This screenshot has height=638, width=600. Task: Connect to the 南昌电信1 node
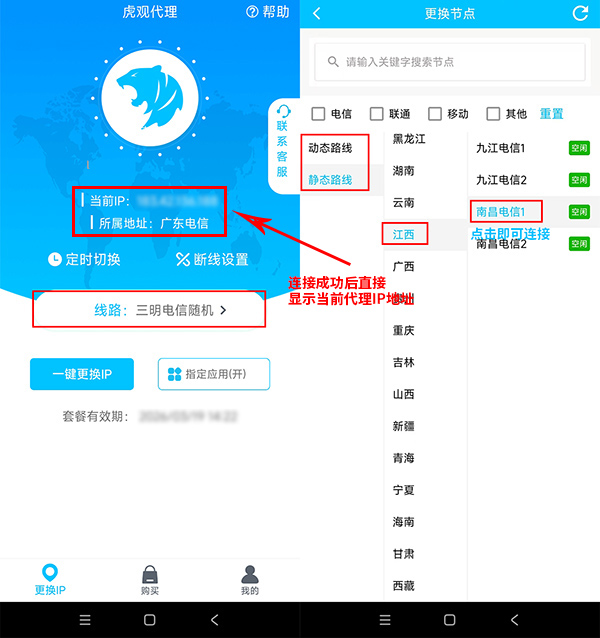pos(501,212)
